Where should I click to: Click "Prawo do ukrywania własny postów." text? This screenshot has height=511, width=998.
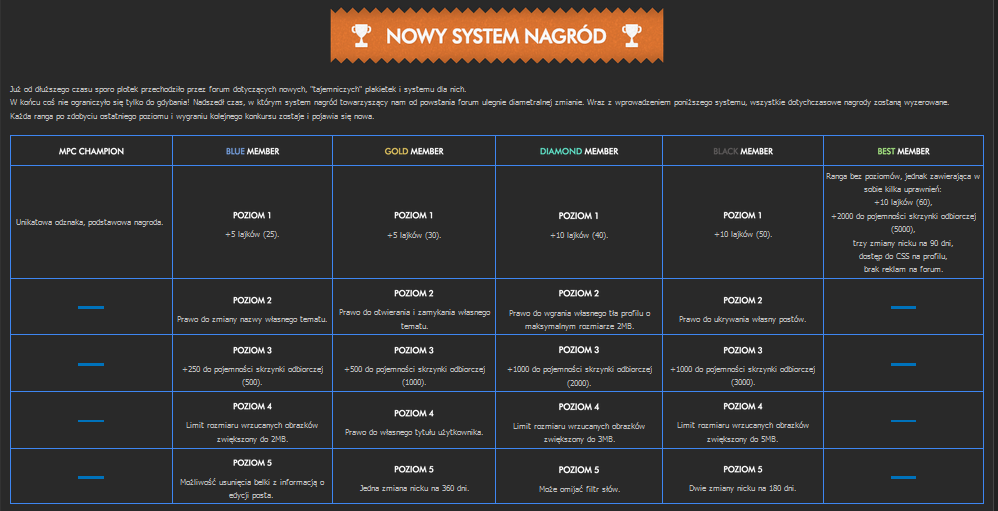click(743, 319)
